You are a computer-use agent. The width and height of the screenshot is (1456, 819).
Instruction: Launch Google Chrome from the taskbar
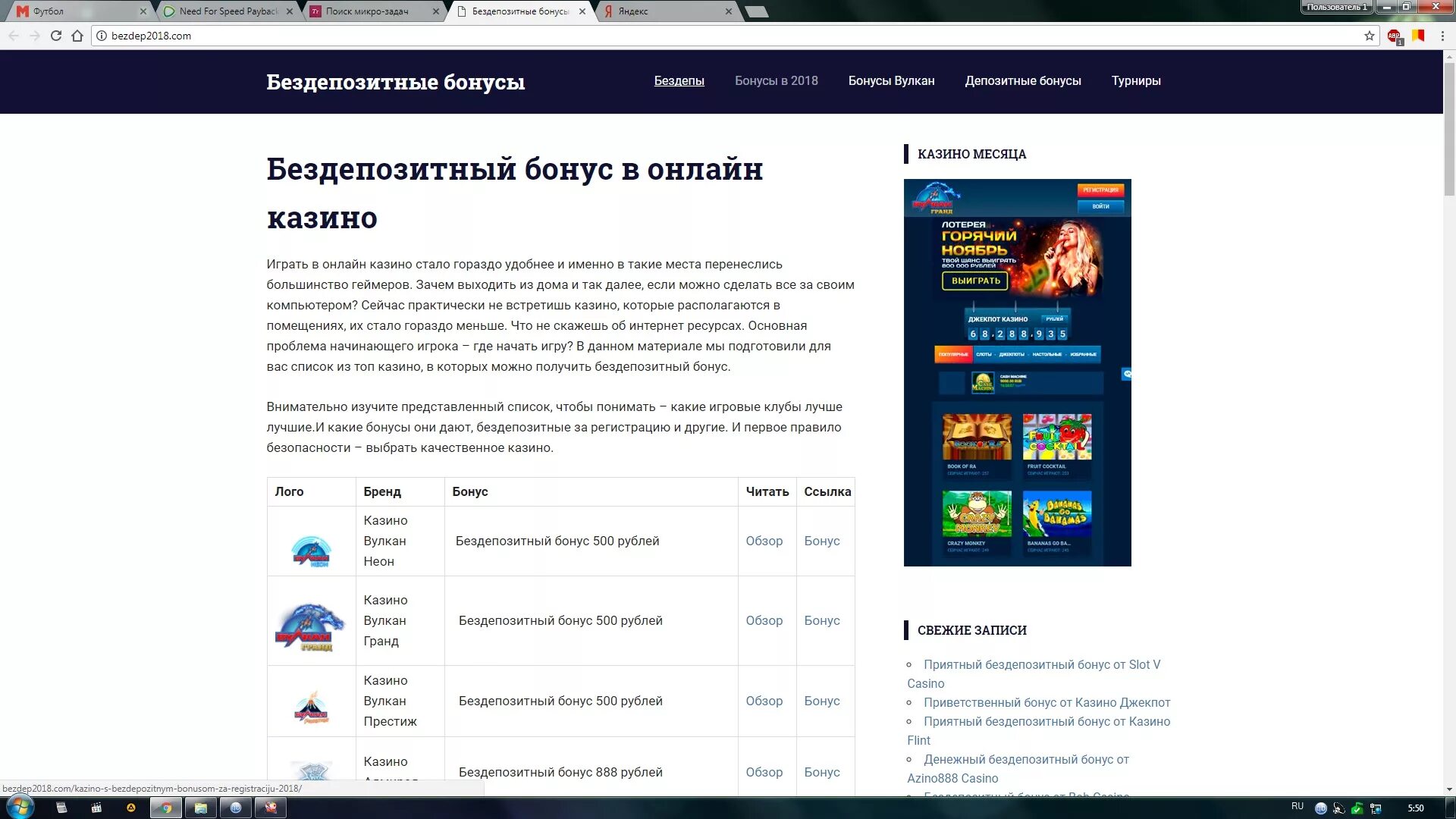click(x=166, y=808)
